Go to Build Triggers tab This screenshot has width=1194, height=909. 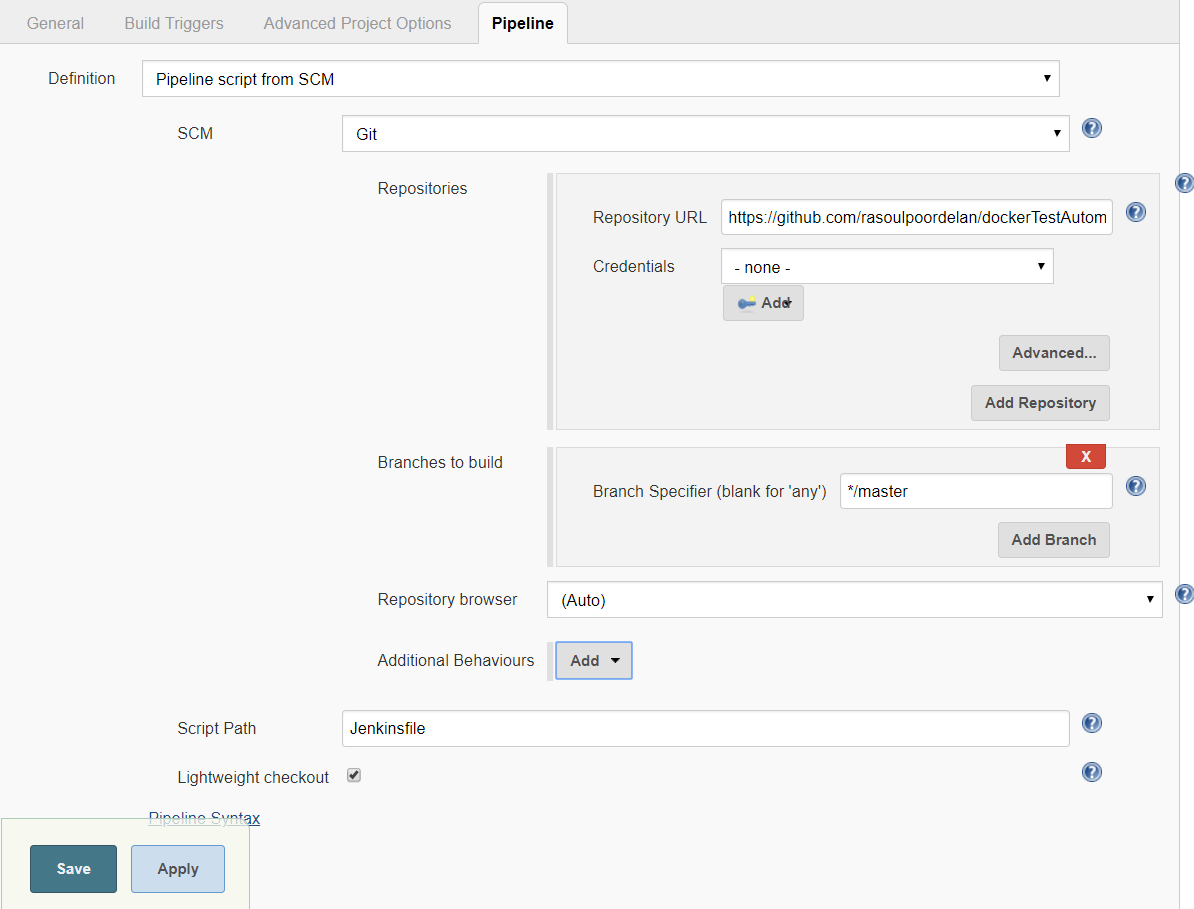pyautogui.click(x=174, y=23)
